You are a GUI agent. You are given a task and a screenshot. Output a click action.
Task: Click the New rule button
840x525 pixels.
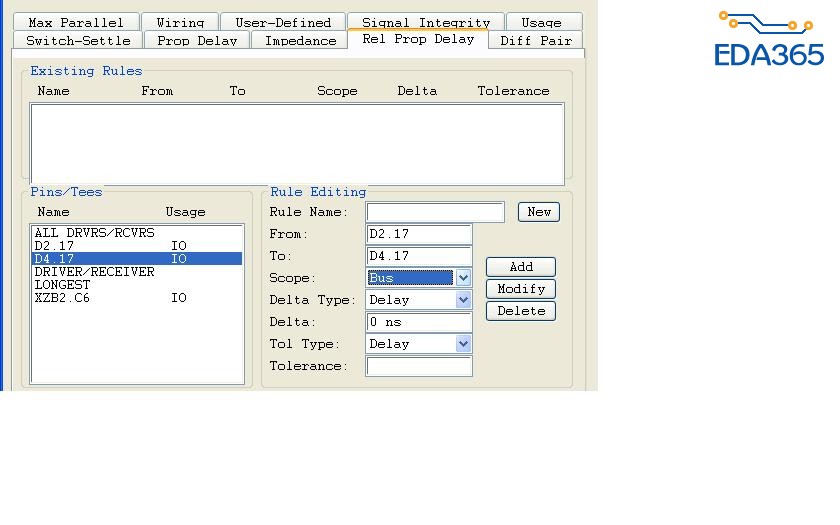[x=539, y=212]
